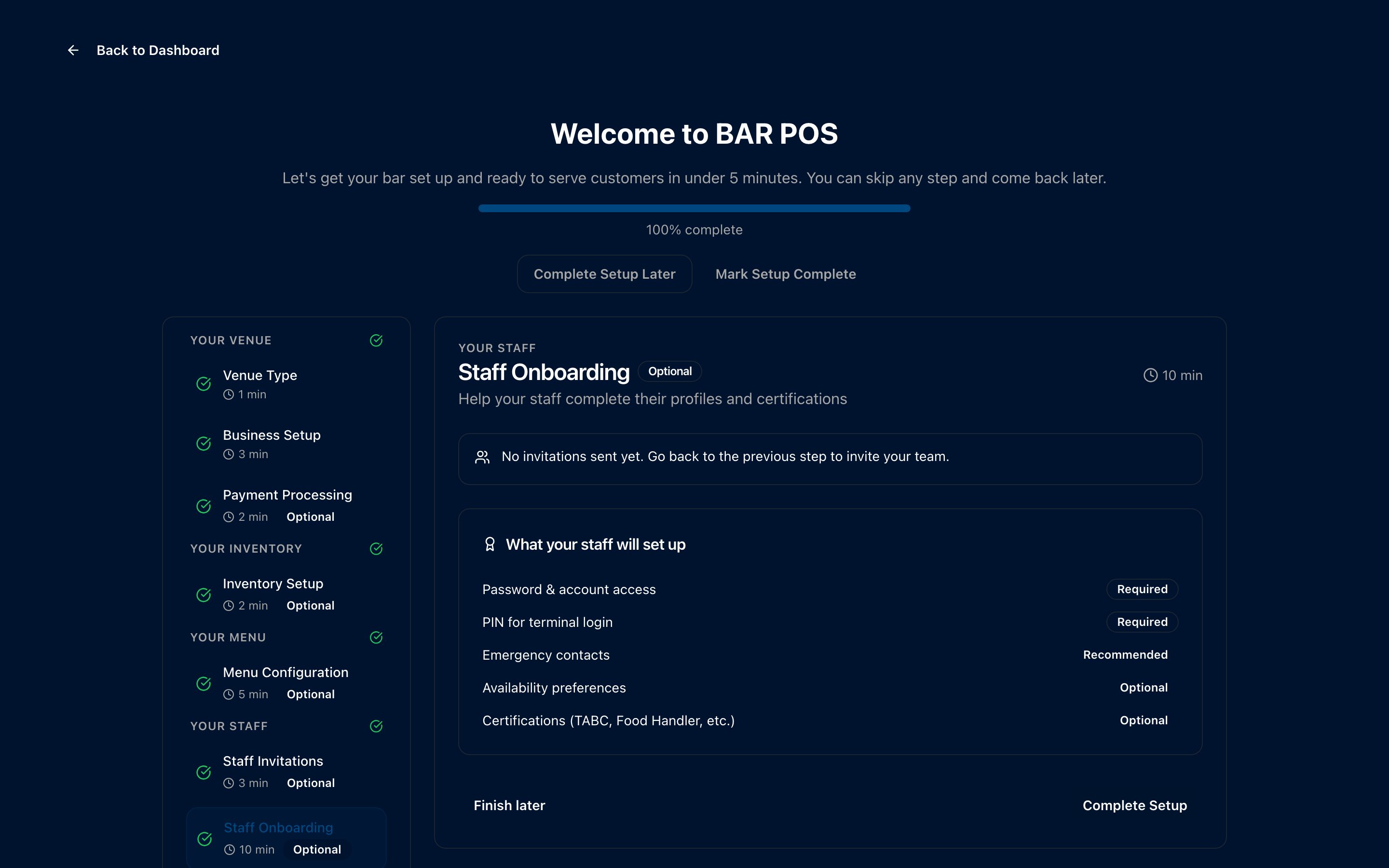
Task: Click 'What your staff will set up' heading
Action: pos(596,544)
